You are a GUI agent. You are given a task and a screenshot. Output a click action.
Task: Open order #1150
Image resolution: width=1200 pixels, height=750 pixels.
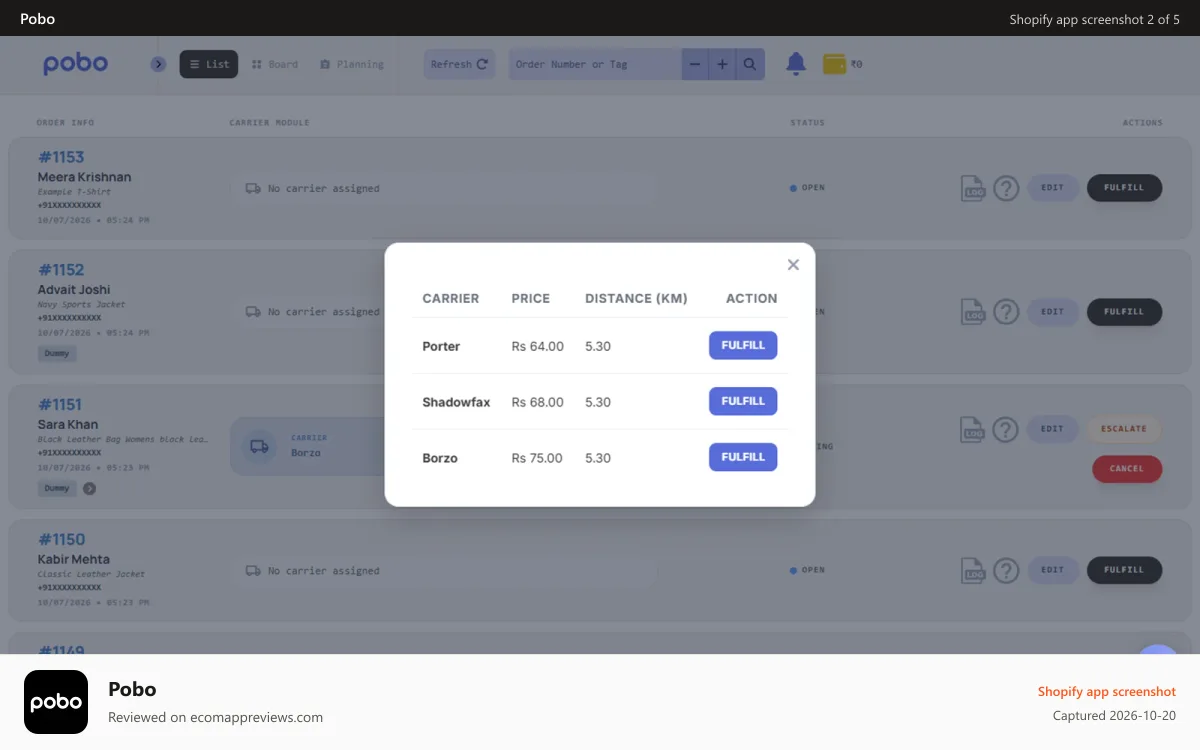(x=61, y=540)
